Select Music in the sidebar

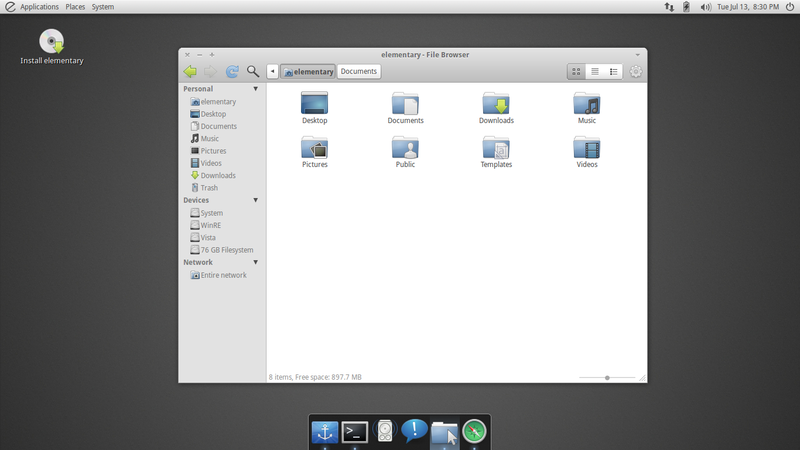(x=205, y=138)
